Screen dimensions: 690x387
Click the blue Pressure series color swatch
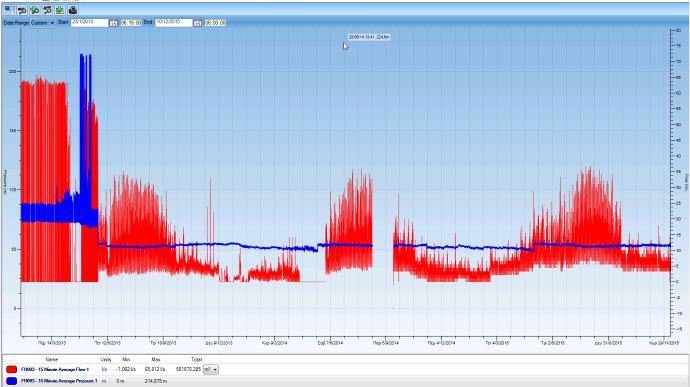click(x=11, y=381)
